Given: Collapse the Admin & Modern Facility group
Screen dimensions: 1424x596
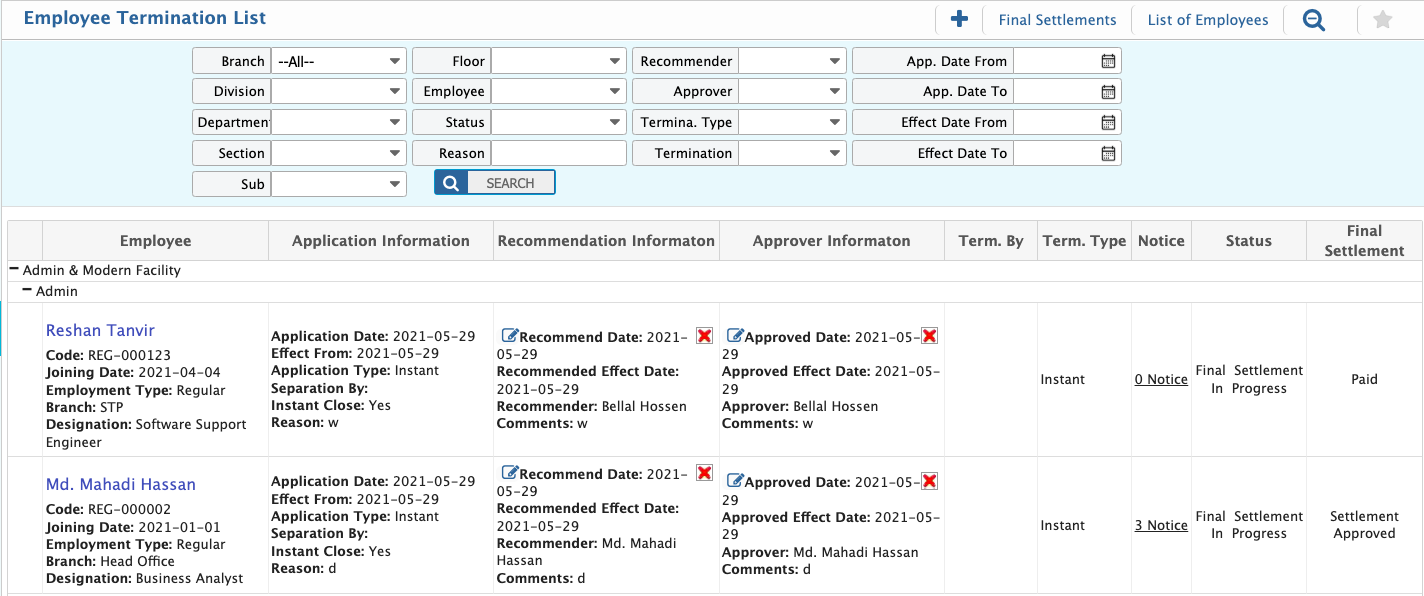Looking at the screenshot, I should coord(15,270).
